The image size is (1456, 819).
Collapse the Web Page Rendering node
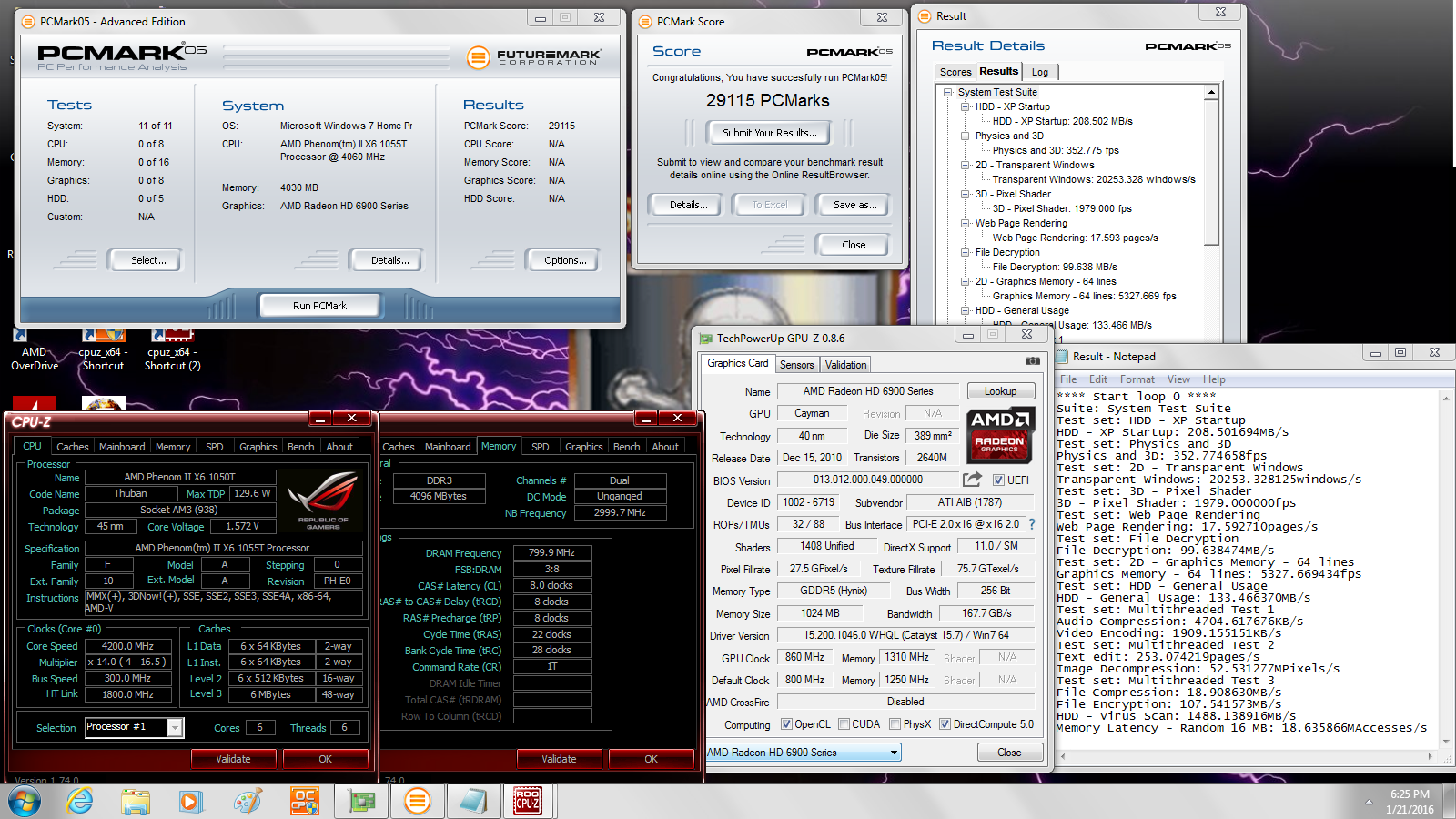coord(966,223)
